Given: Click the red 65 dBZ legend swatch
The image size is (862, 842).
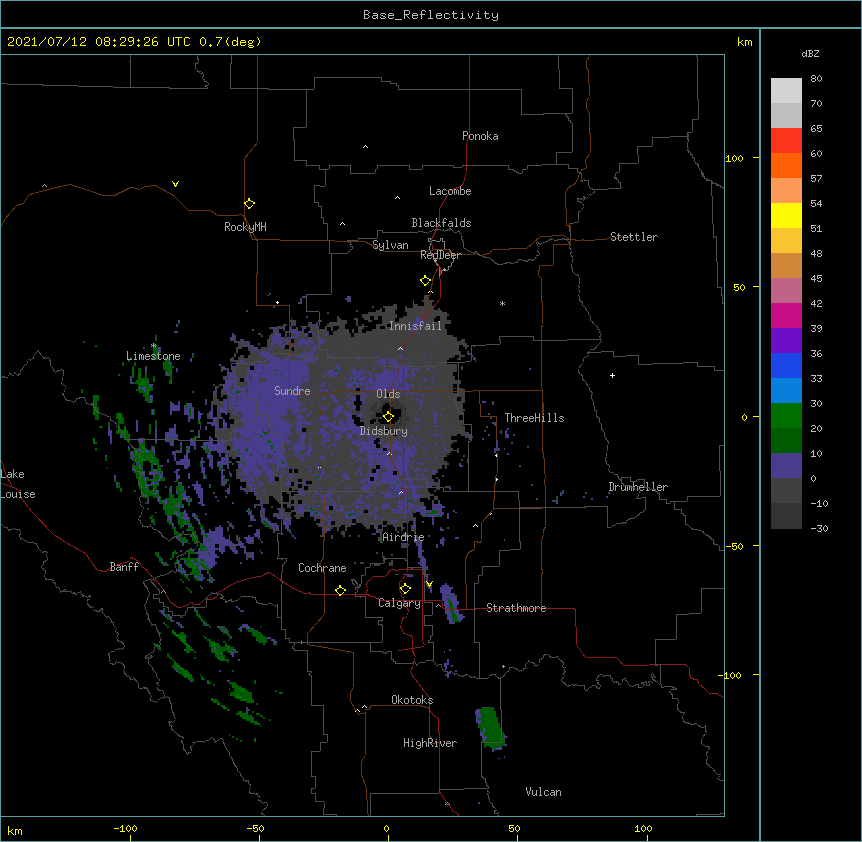Looking at the screenshot, I should tap(786, 141).
